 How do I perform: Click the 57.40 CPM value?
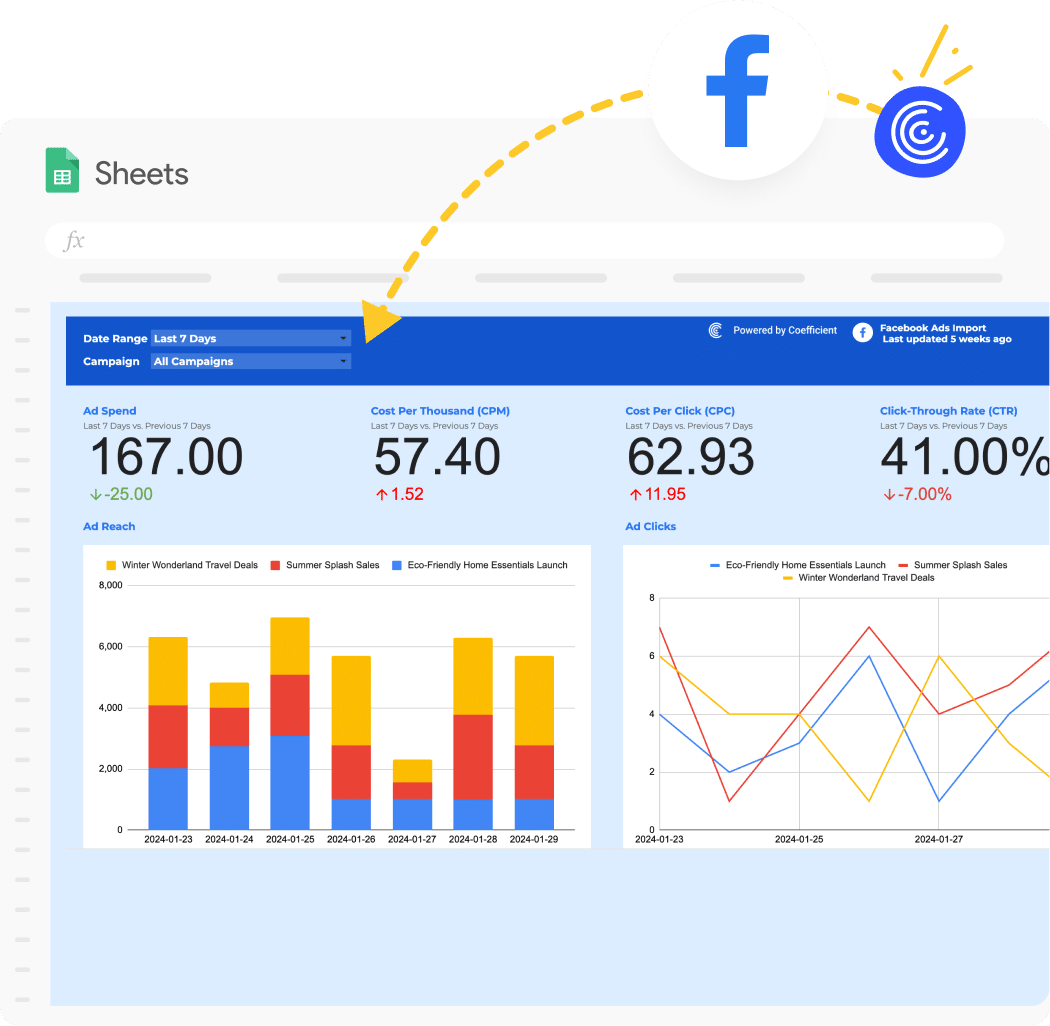(437, 457)
